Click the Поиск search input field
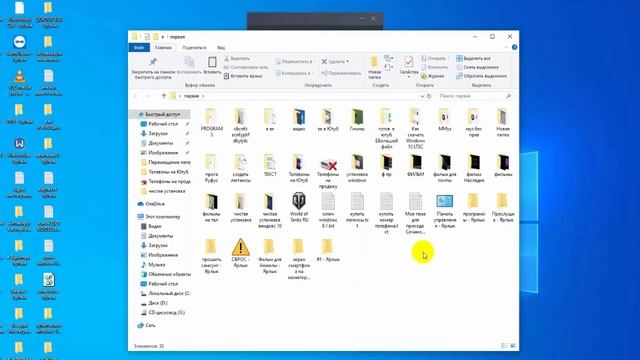The width and height of the screenshot is (640, 360). point(475,96)
